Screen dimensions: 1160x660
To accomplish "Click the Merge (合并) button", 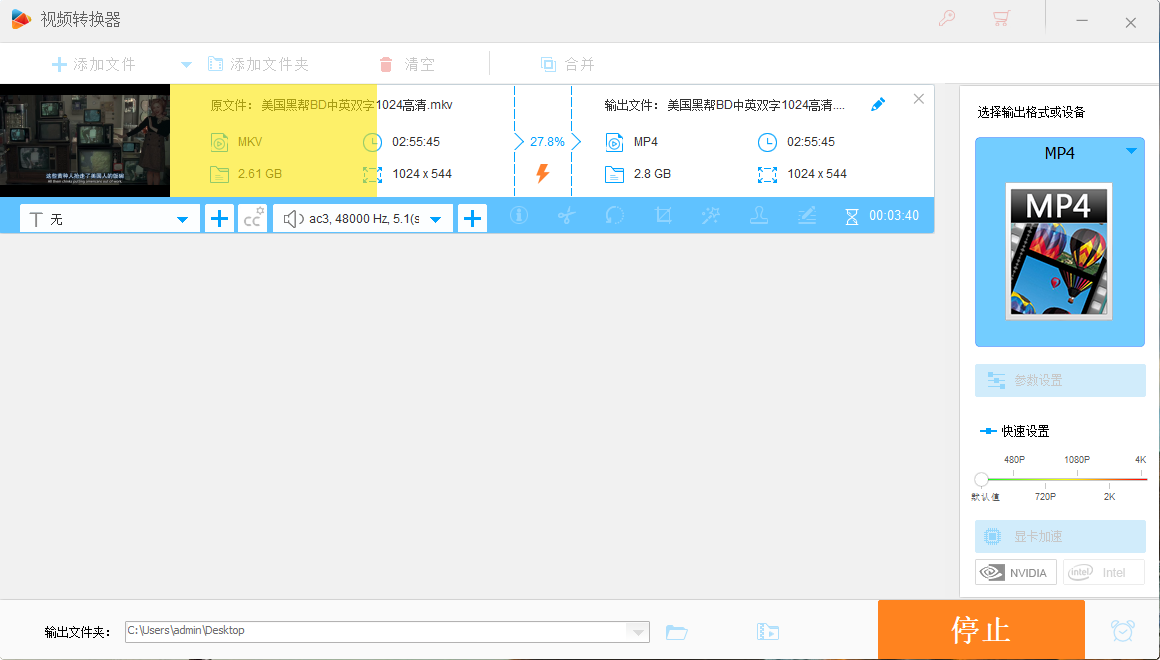I will [567, 64].
